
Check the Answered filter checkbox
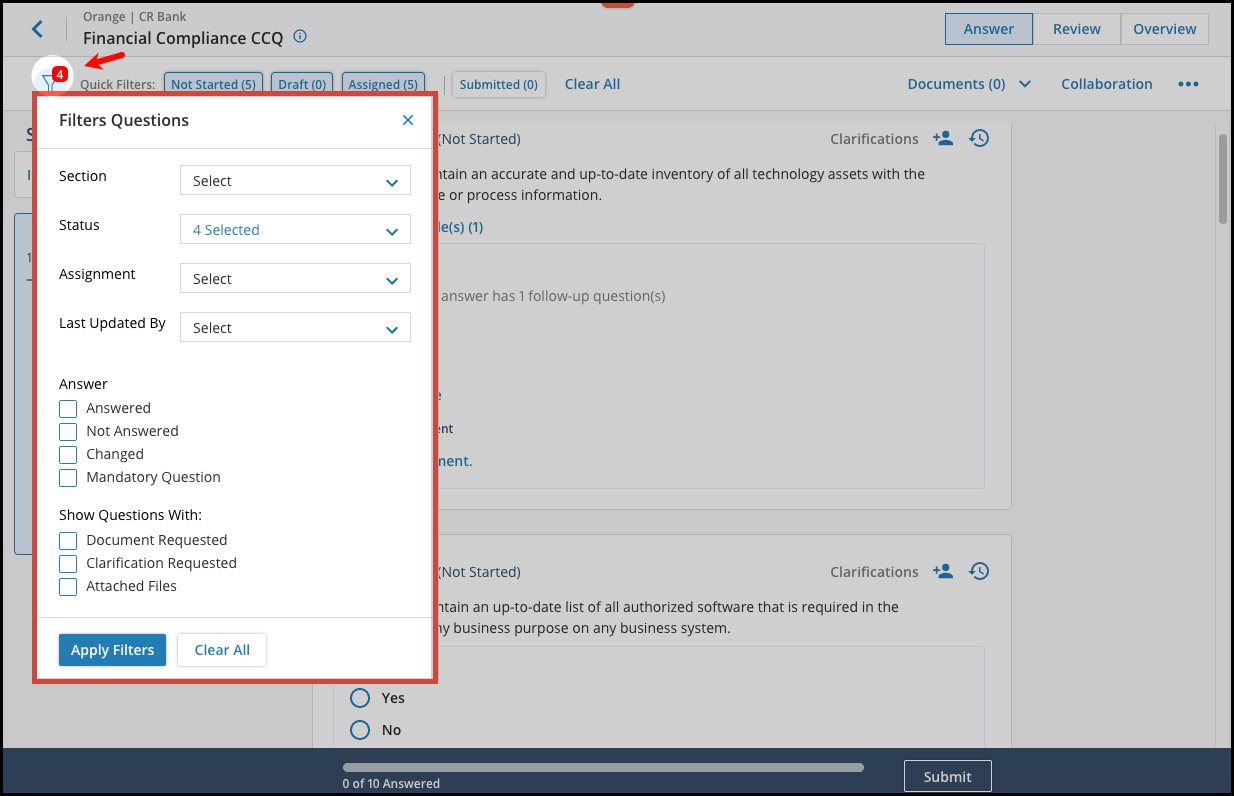tap(67, 408)
